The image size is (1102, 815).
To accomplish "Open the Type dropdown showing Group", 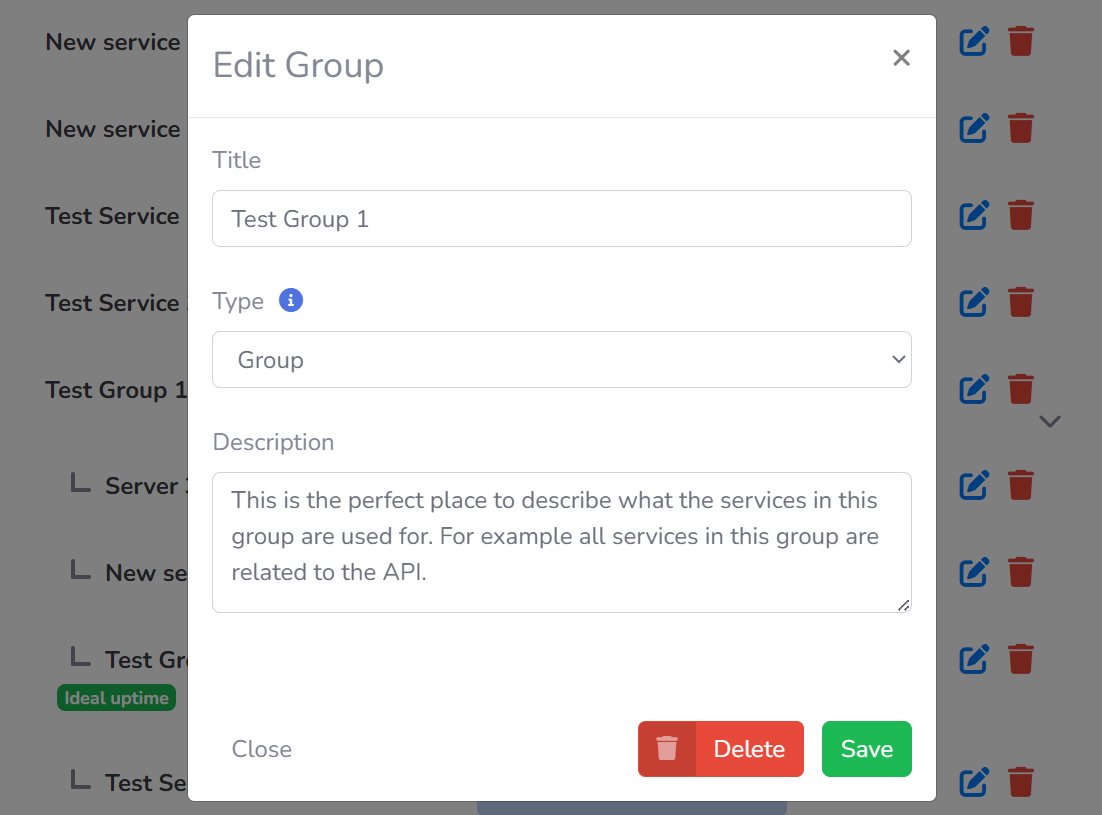I will (x=561, y=359).
